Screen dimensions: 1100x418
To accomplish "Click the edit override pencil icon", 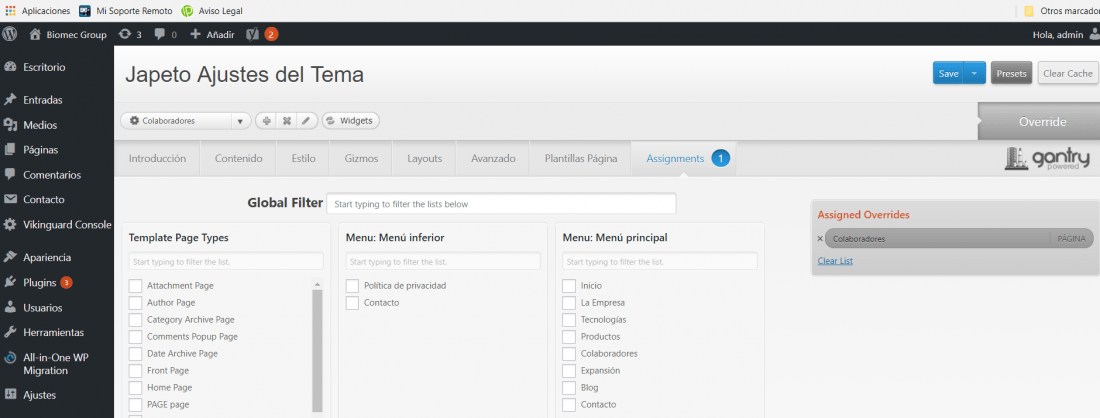I will tap(306, 121).
